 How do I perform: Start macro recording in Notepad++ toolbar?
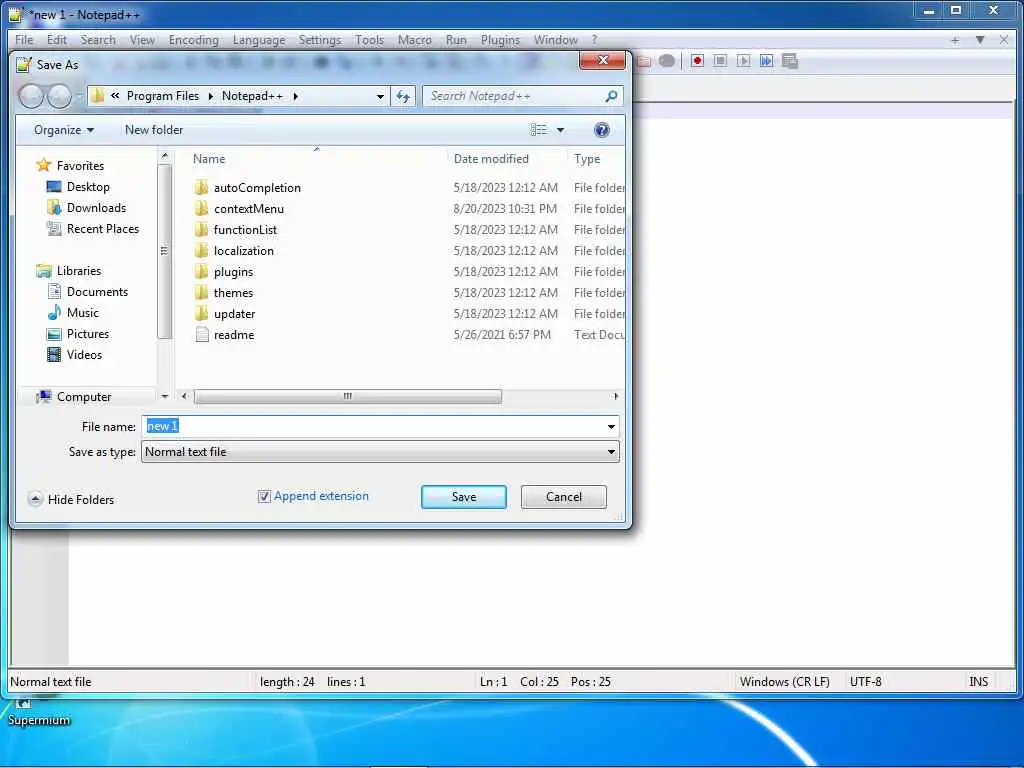[x=697, y=61]
